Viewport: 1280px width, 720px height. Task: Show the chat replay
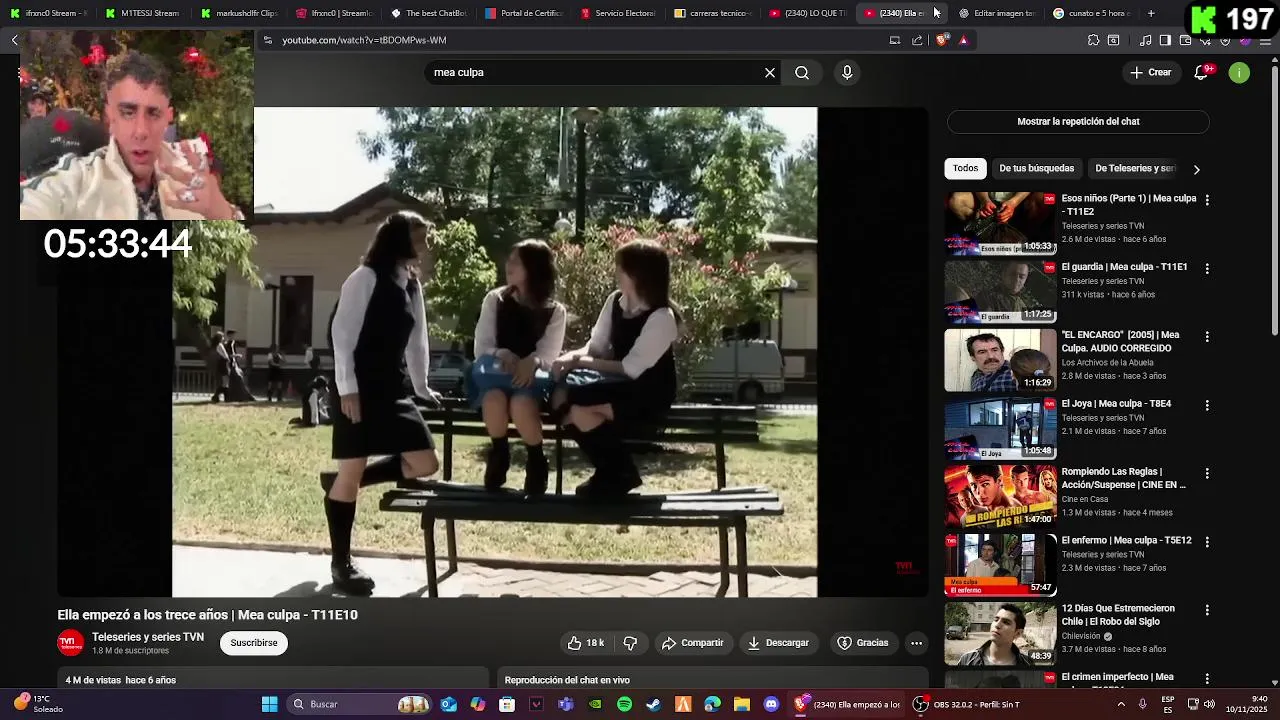pos(1078,122)
